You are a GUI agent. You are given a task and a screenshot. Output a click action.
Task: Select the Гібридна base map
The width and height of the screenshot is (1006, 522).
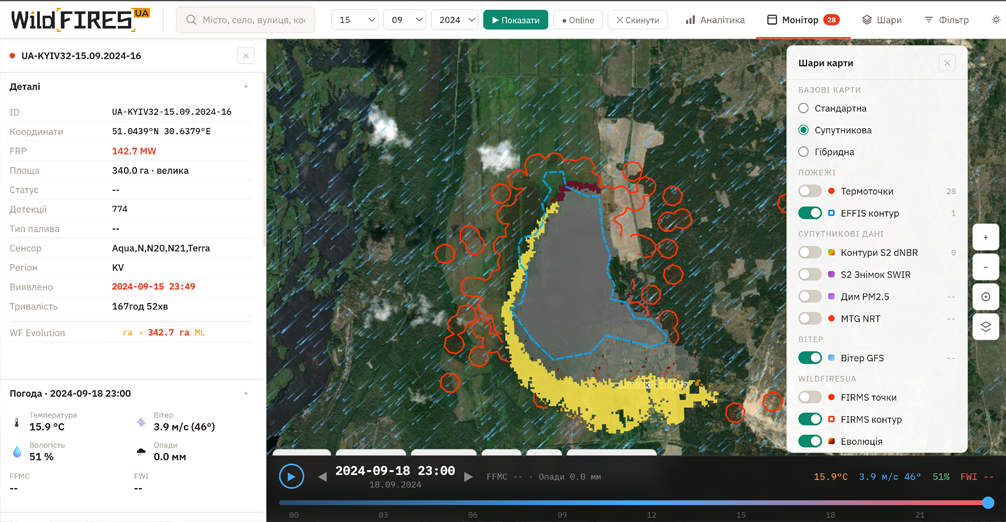pos(803,151)
